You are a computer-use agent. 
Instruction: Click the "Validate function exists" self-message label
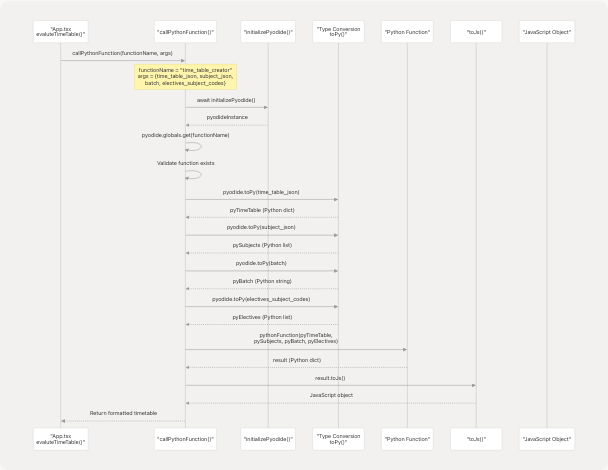pyautogui.click(x=185, y=163)
